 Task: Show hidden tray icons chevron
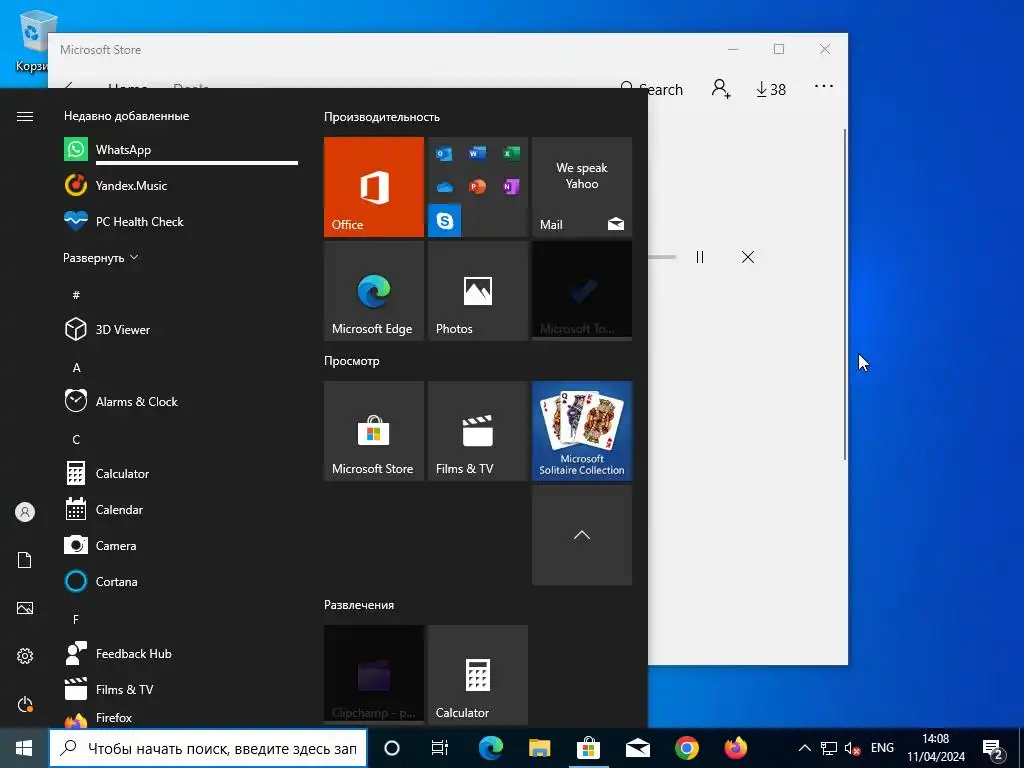[805, 748]
